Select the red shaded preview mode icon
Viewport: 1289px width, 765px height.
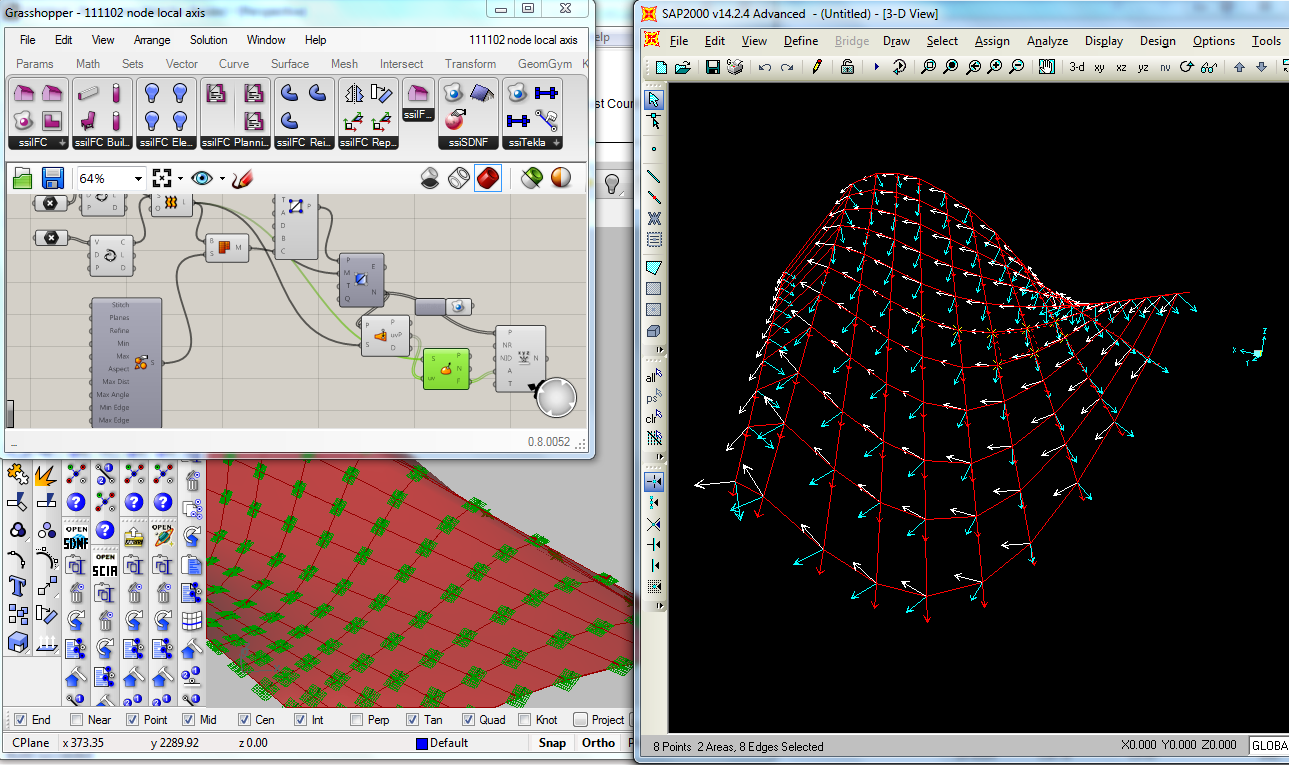tap(487, 178)
